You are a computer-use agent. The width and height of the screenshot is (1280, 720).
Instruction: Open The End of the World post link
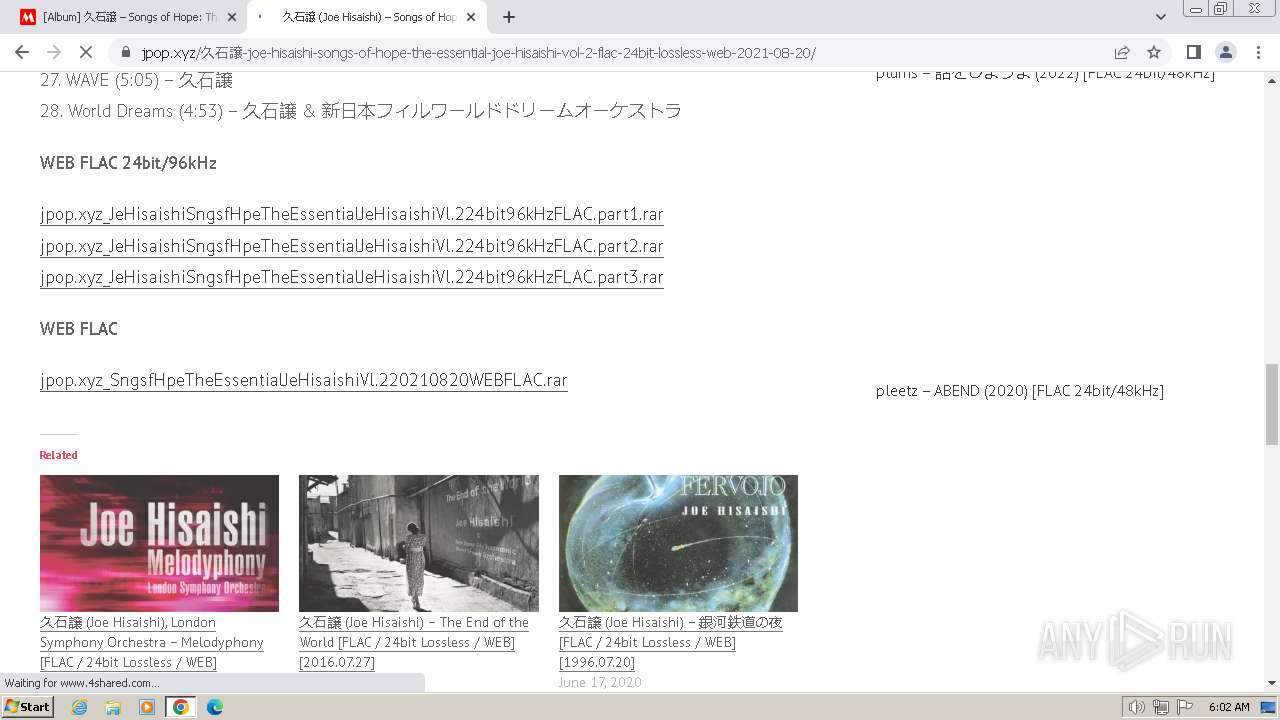pos(414,642)
